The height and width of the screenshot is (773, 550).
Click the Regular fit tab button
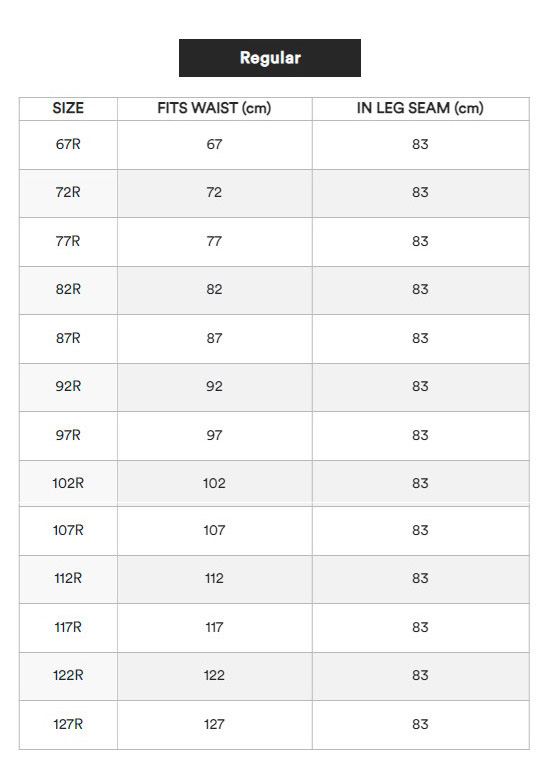270,58
